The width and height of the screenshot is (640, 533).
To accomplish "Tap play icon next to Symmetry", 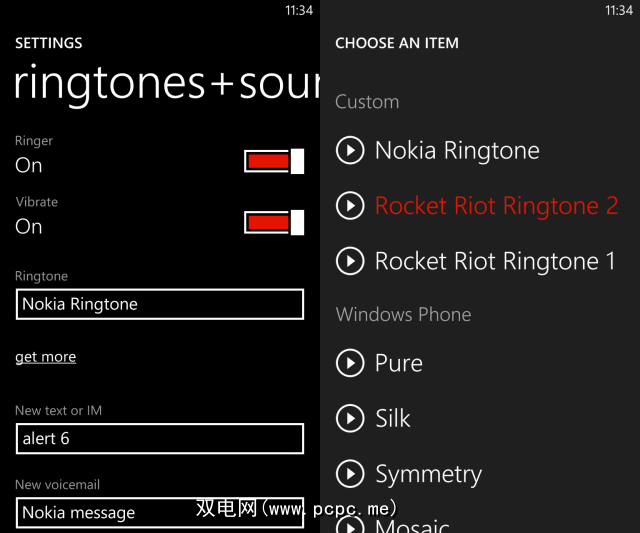I will coord(350,474).
